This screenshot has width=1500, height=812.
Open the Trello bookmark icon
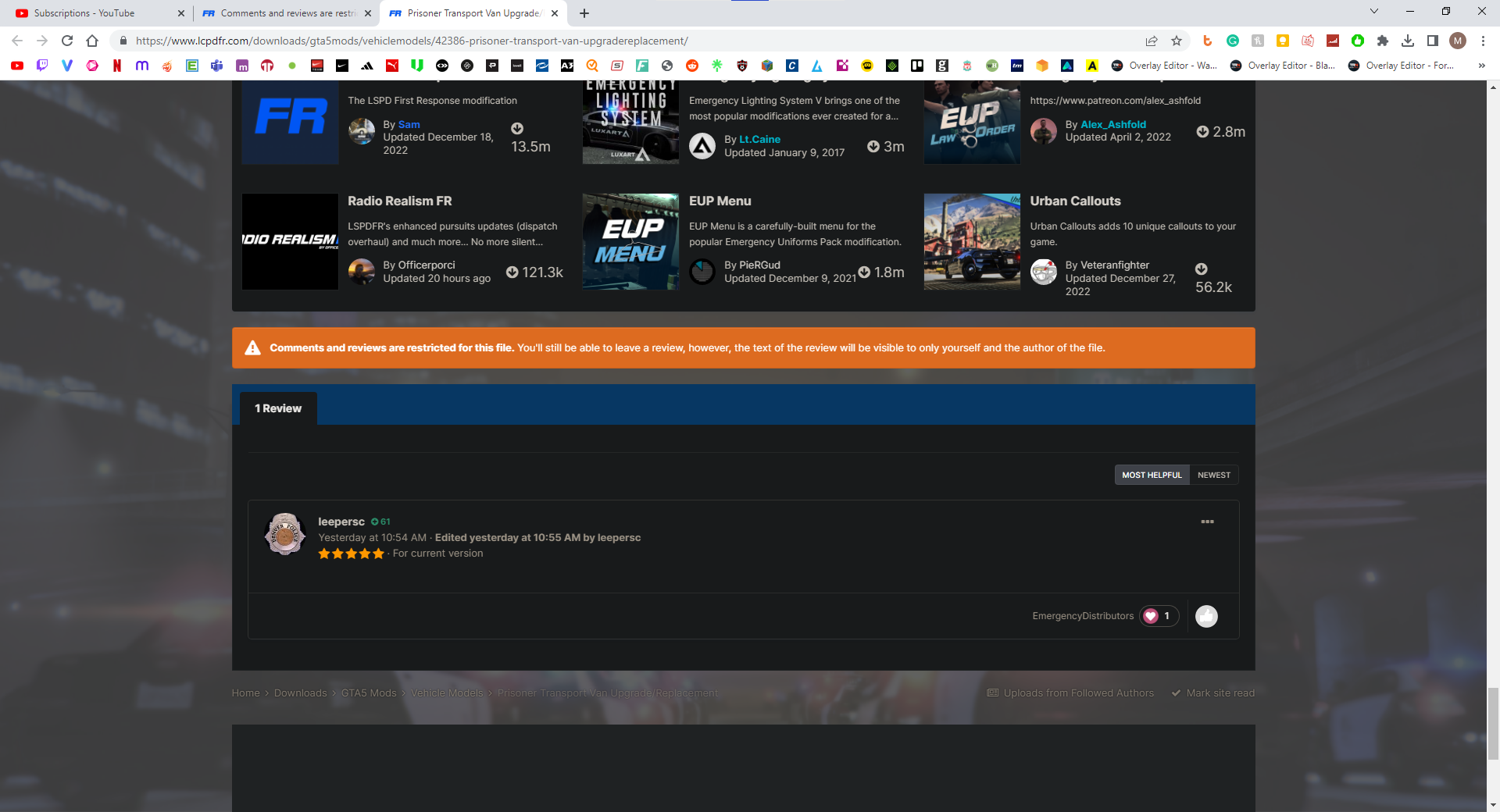(917, 66)
